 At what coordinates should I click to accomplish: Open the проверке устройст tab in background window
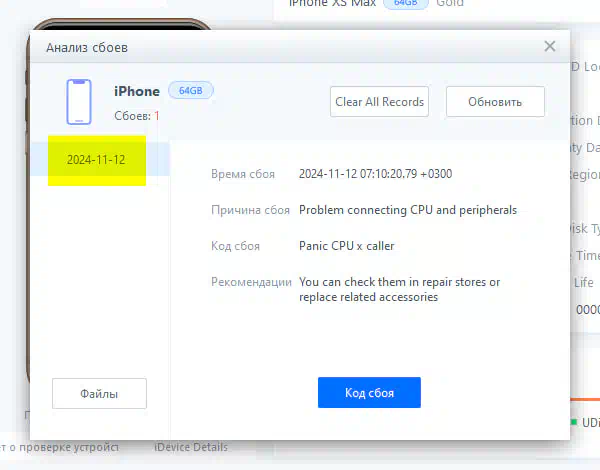pos(59,447)
